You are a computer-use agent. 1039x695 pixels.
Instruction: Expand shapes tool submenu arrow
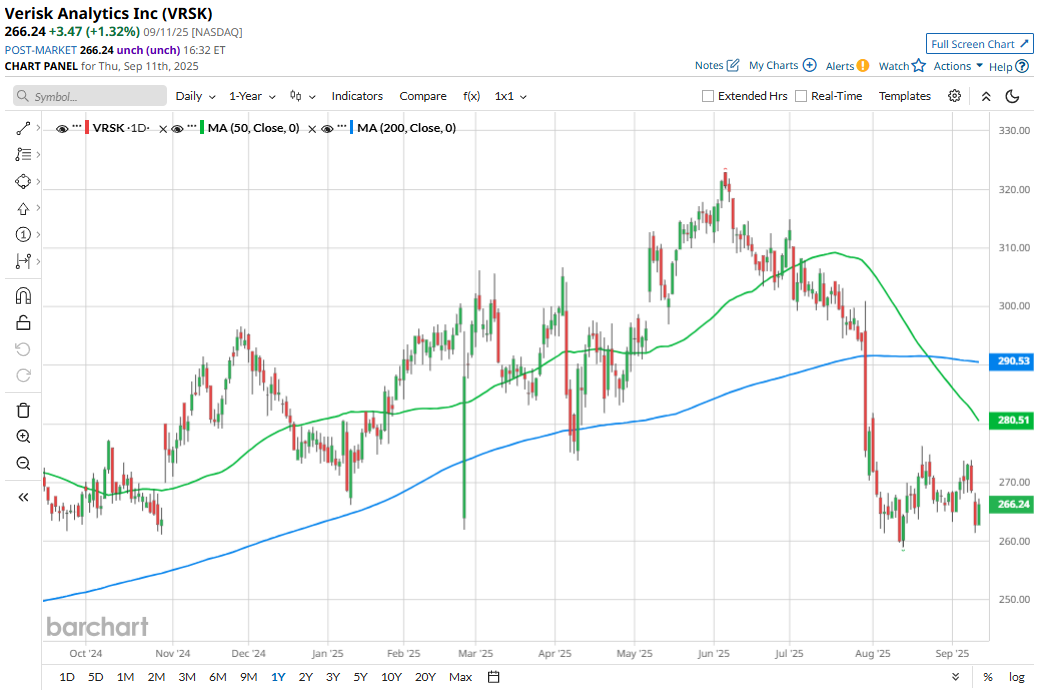(x=38, y=181)
